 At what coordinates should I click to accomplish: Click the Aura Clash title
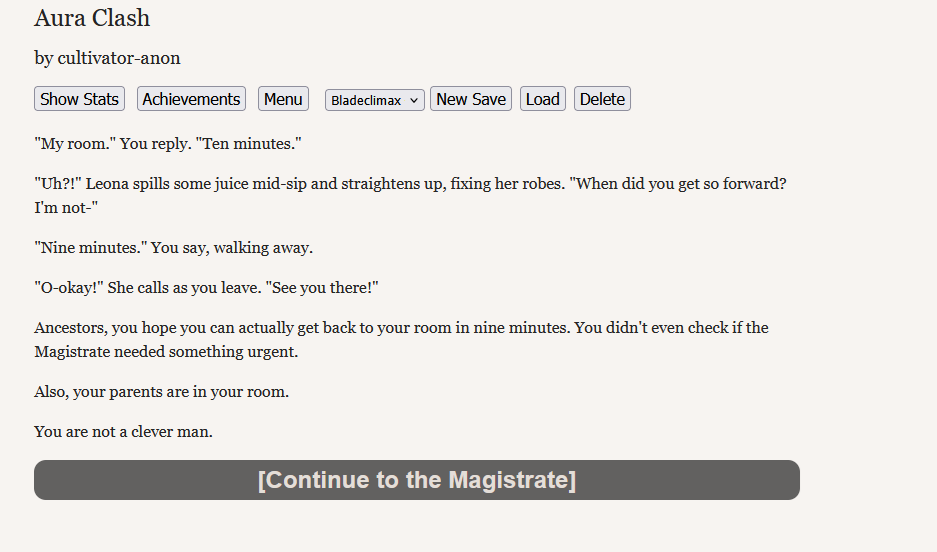pyautogui.click(x=92, y=18)
